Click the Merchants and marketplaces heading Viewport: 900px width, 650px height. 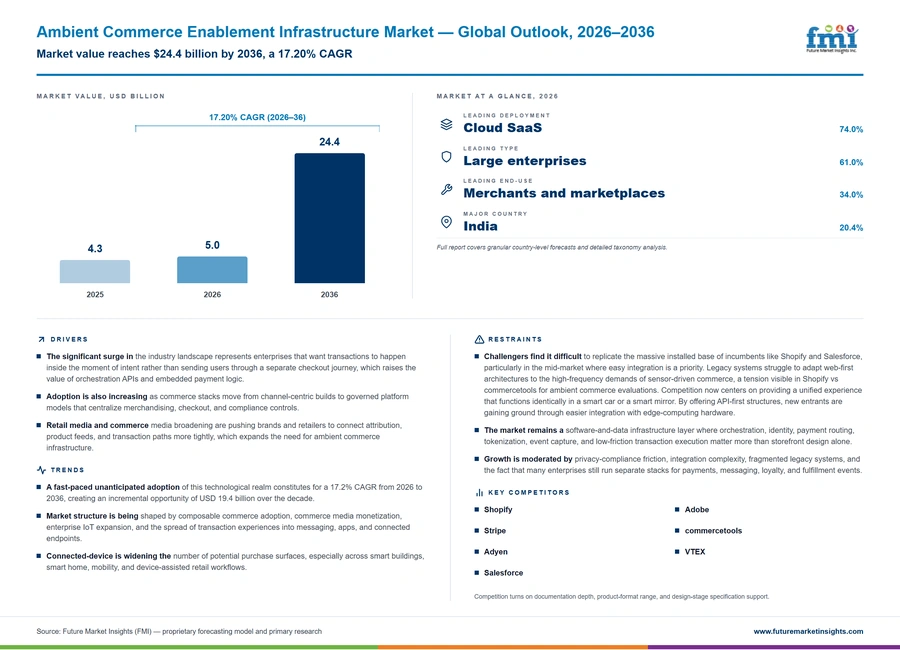point(564,194)
